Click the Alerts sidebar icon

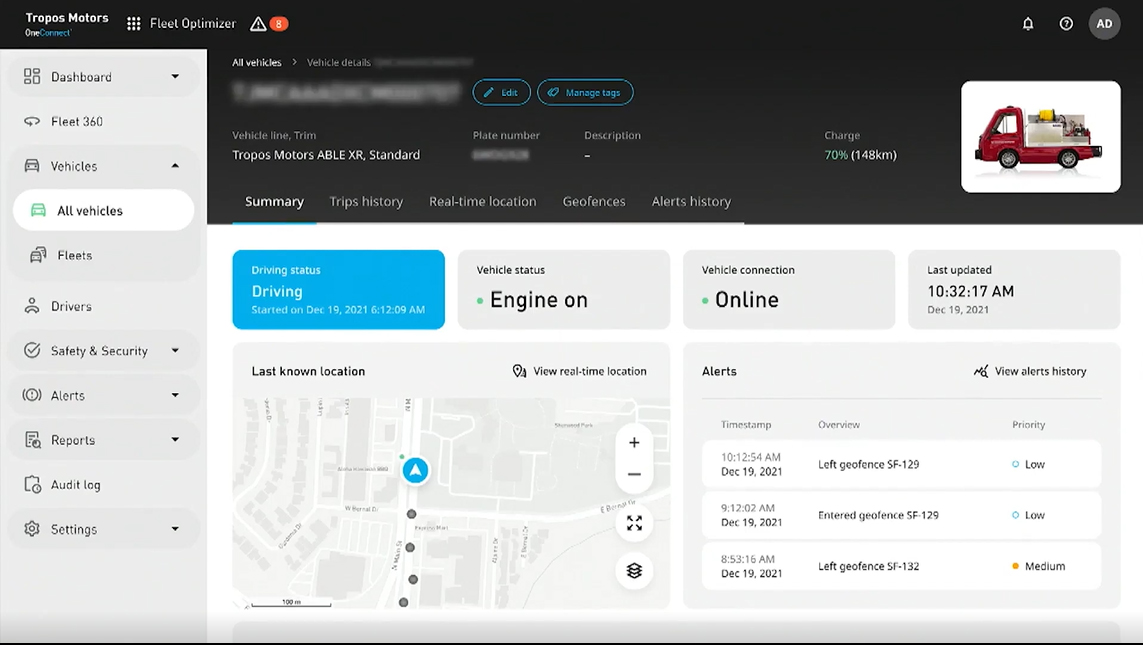tap(32, 395)
